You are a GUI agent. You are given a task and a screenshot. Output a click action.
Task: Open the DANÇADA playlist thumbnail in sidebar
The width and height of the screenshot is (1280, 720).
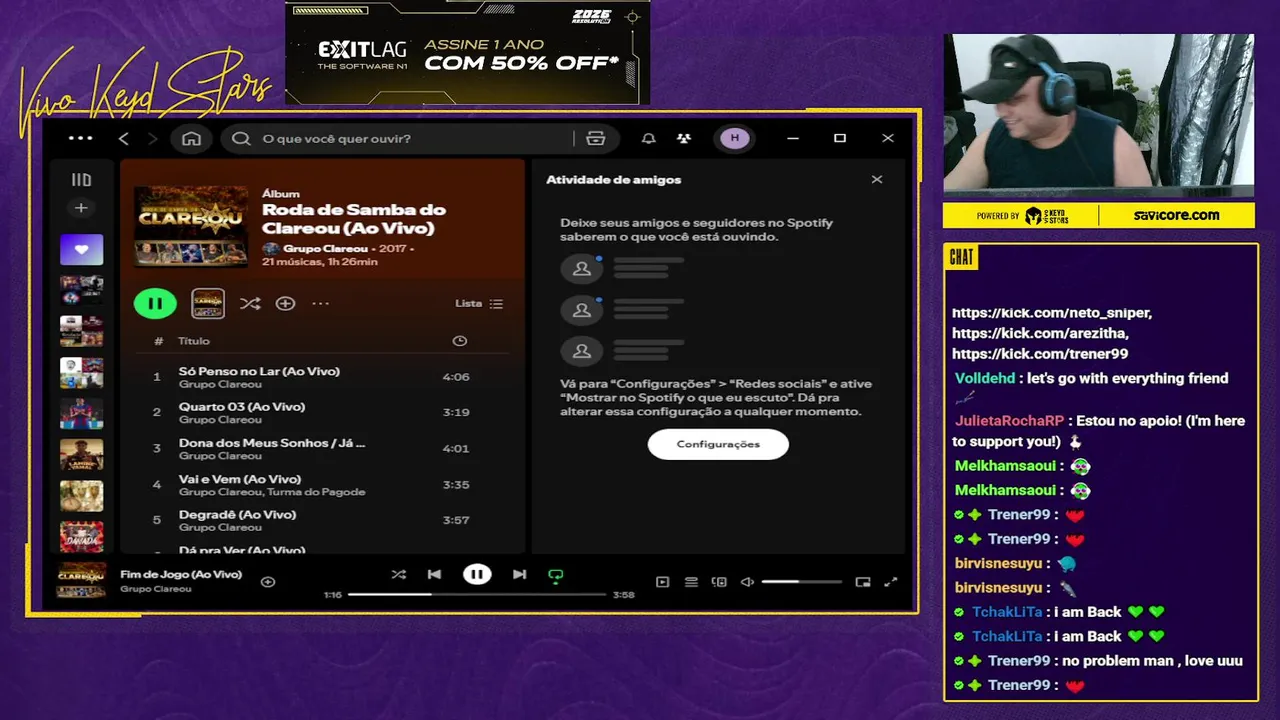coord(81,537)
